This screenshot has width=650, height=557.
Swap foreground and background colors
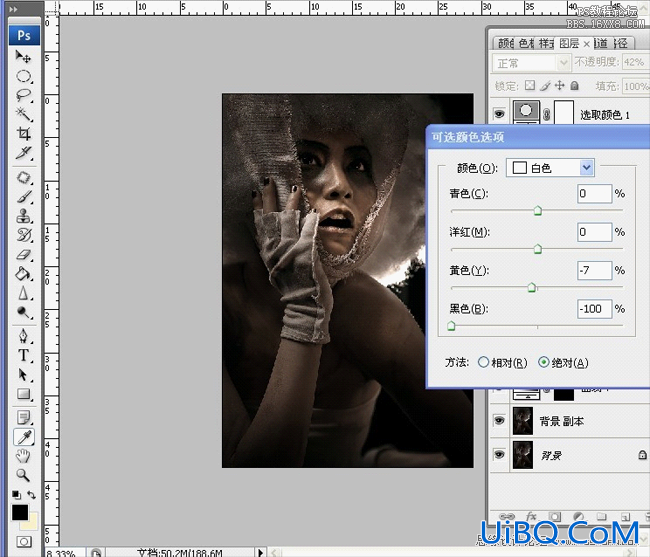pyautogui.click(x=31, y=494)
